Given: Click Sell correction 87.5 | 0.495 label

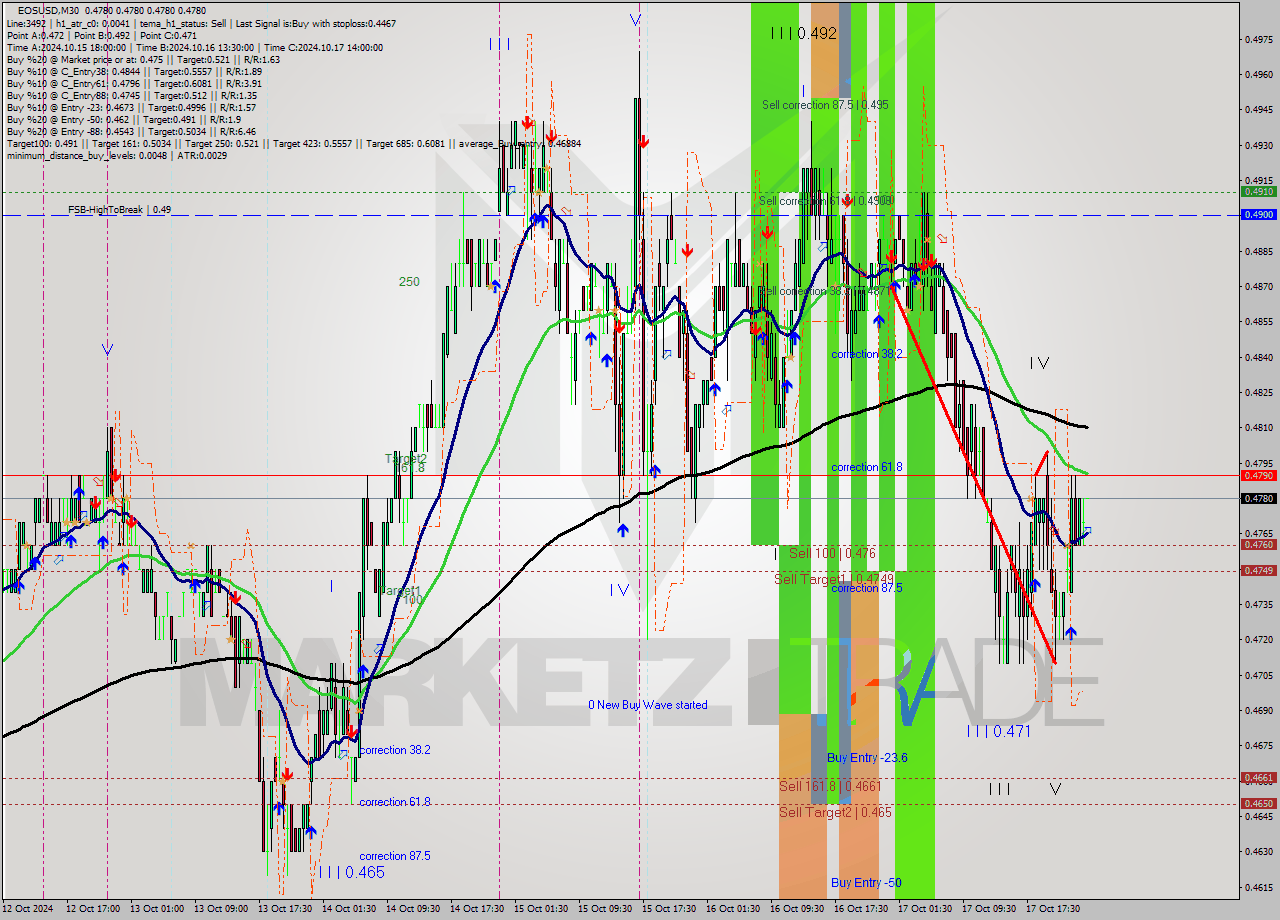Looking at the screenshot, I should [x=825, y=105].
